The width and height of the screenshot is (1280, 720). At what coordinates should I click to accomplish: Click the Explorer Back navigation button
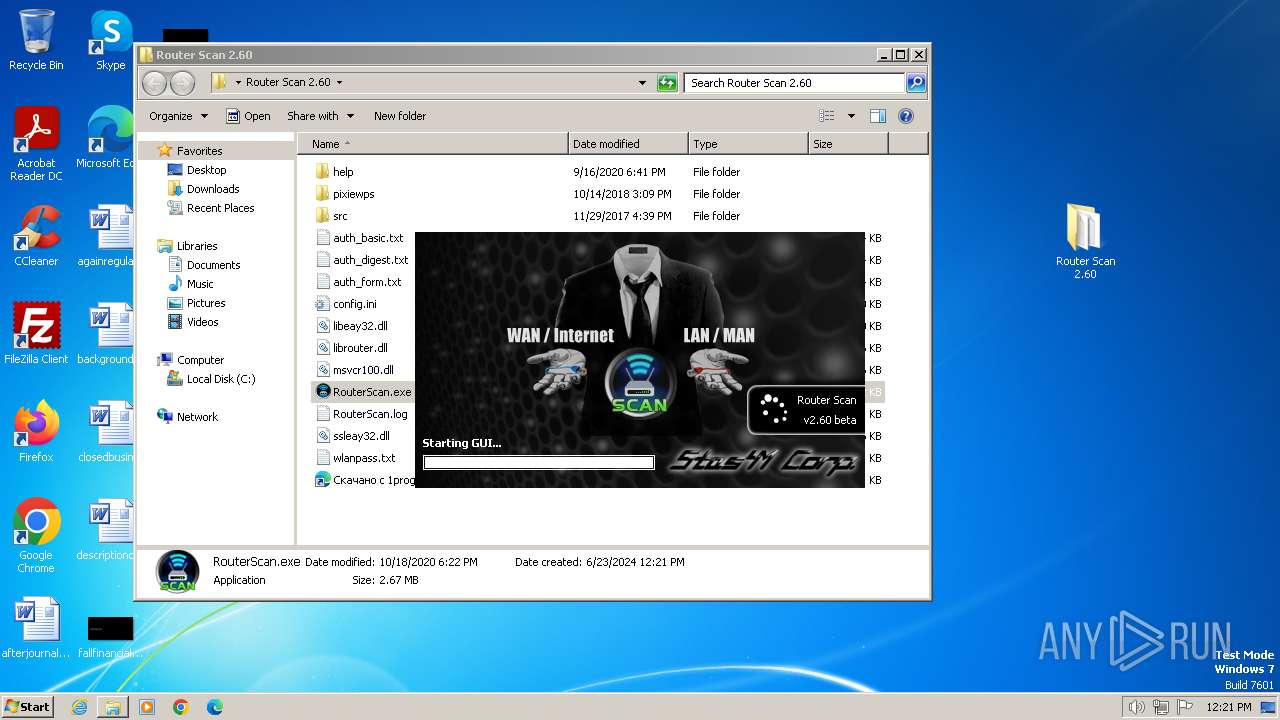click(154, 83)
